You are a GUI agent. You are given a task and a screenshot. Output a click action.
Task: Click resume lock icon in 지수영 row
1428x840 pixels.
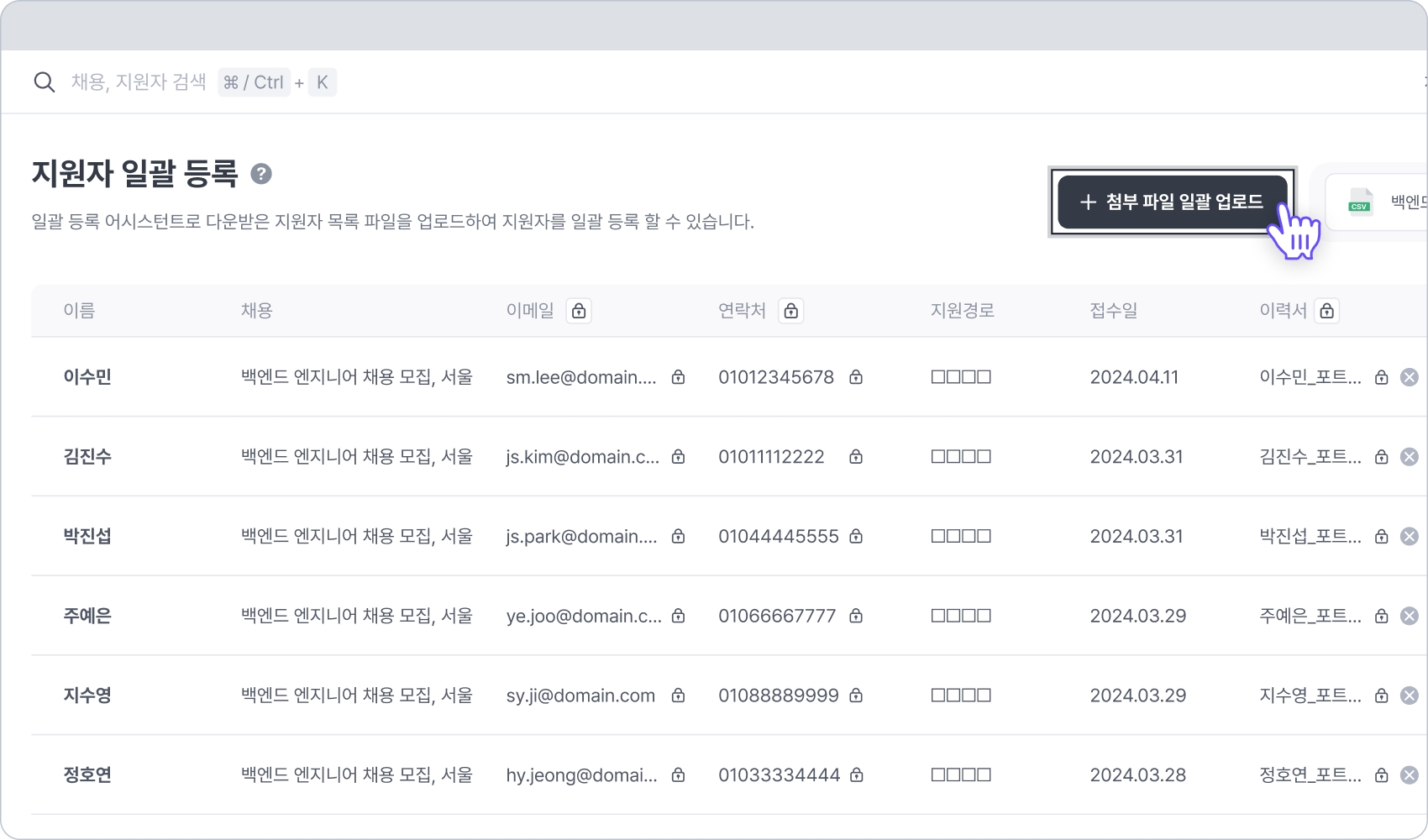click(1381, 696)
